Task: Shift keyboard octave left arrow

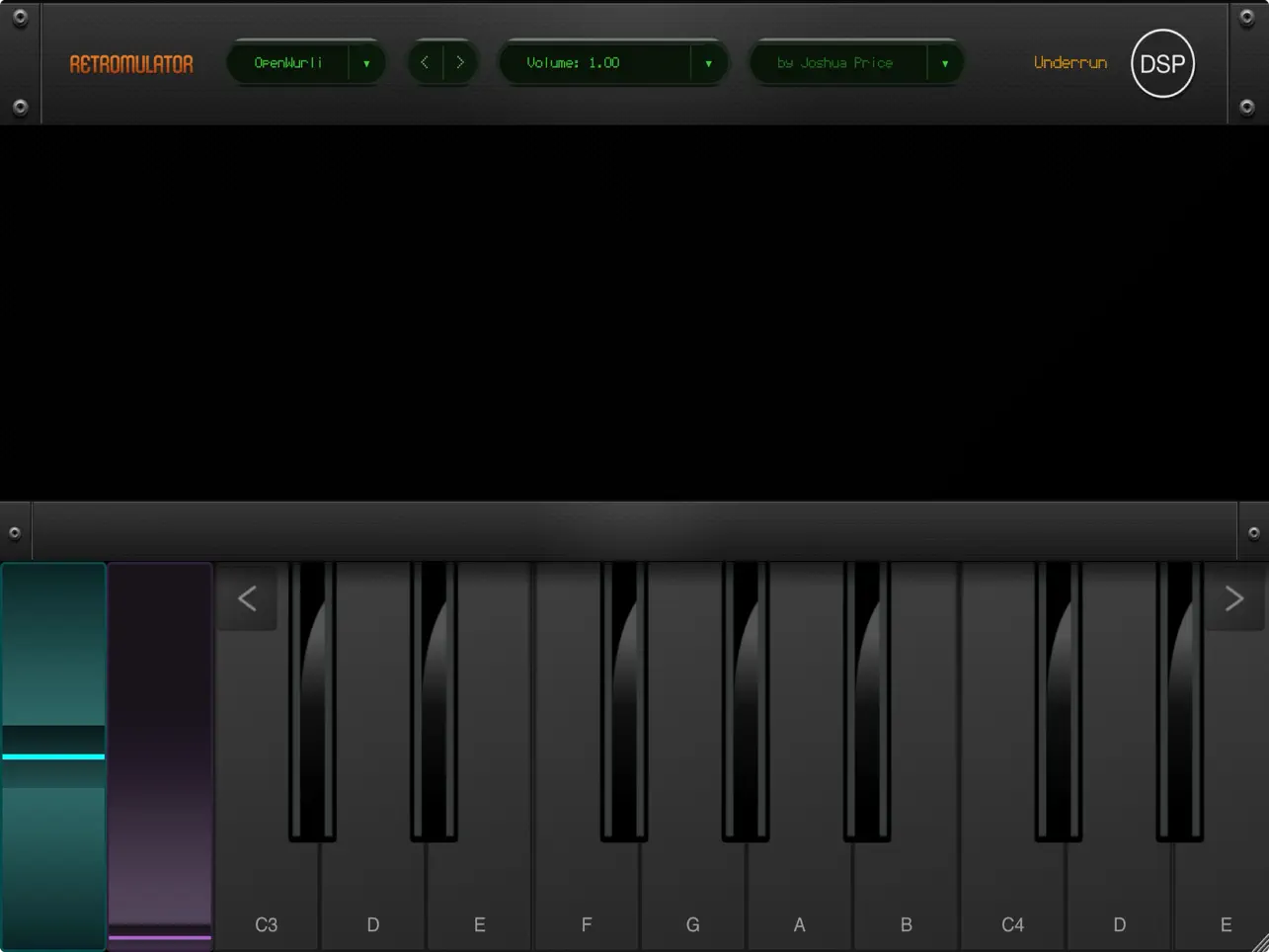Action: point(247,598)
